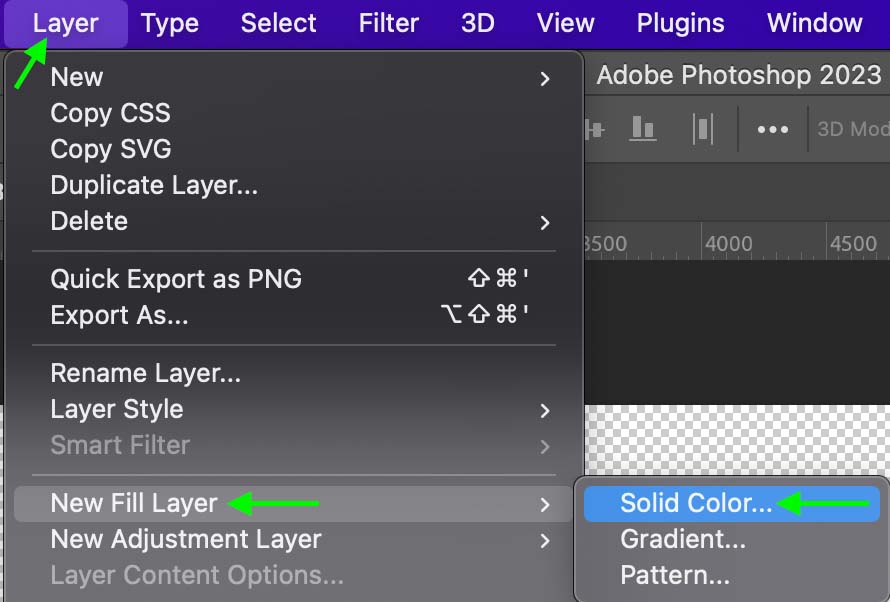Expand the New submenu arrow
890x602 pixels.
(x=545, y=78)
